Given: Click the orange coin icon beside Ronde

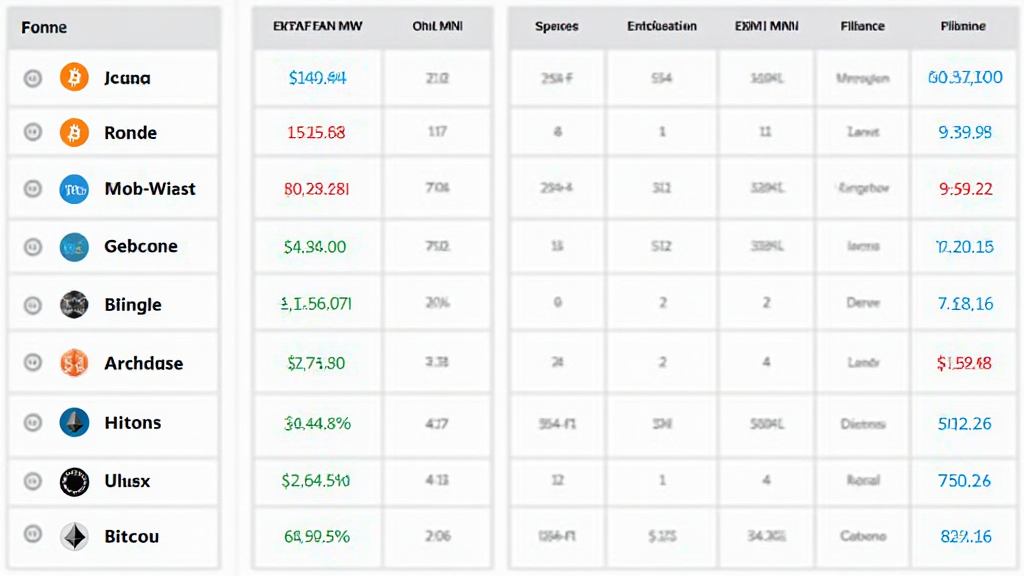Looking at the screenshot, I should click(x=74, y=133).
